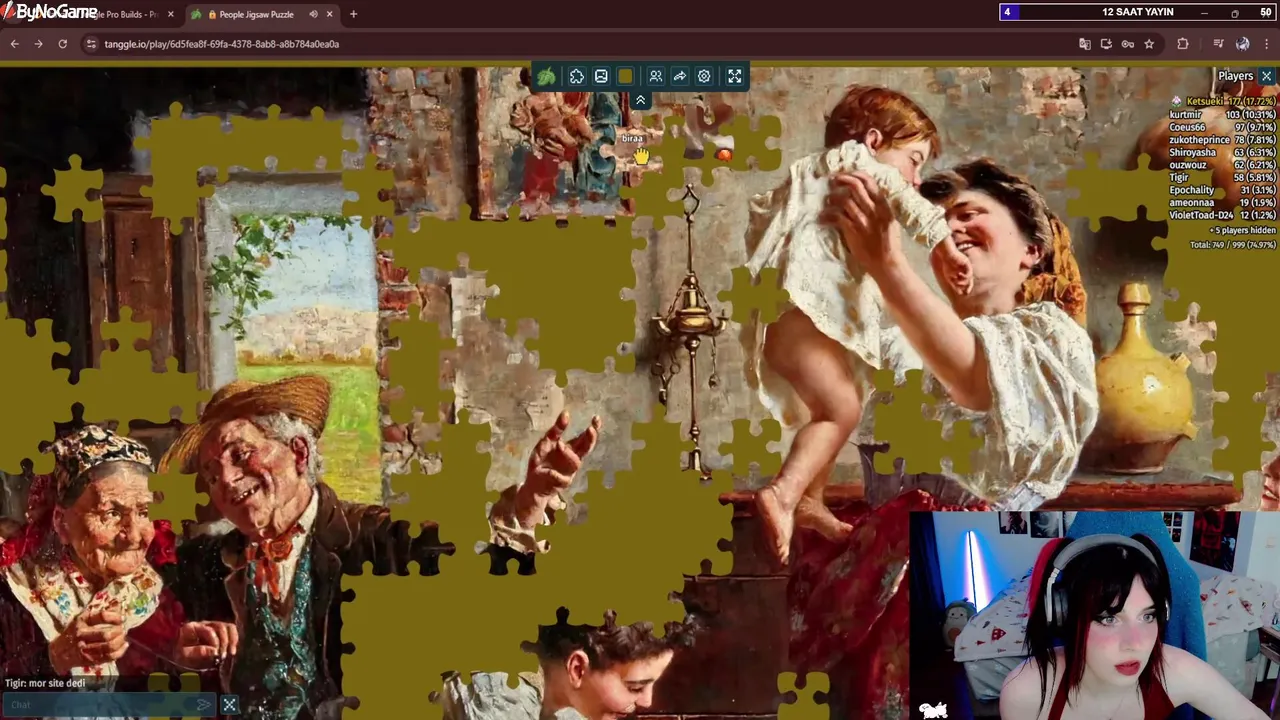Screen dimensions: 1280x720
Task: Click the share puzzle arrow icon
Action: tap(680, 76)
